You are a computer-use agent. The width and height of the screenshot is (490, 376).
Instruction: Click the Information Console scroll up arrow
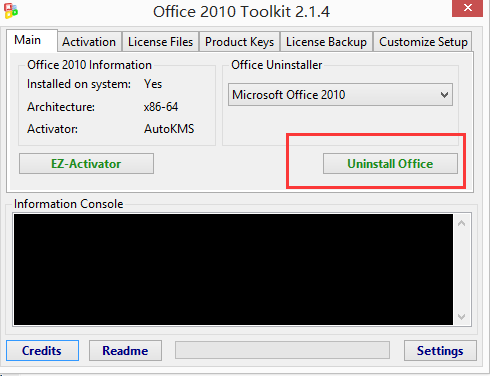click(462, 223)
